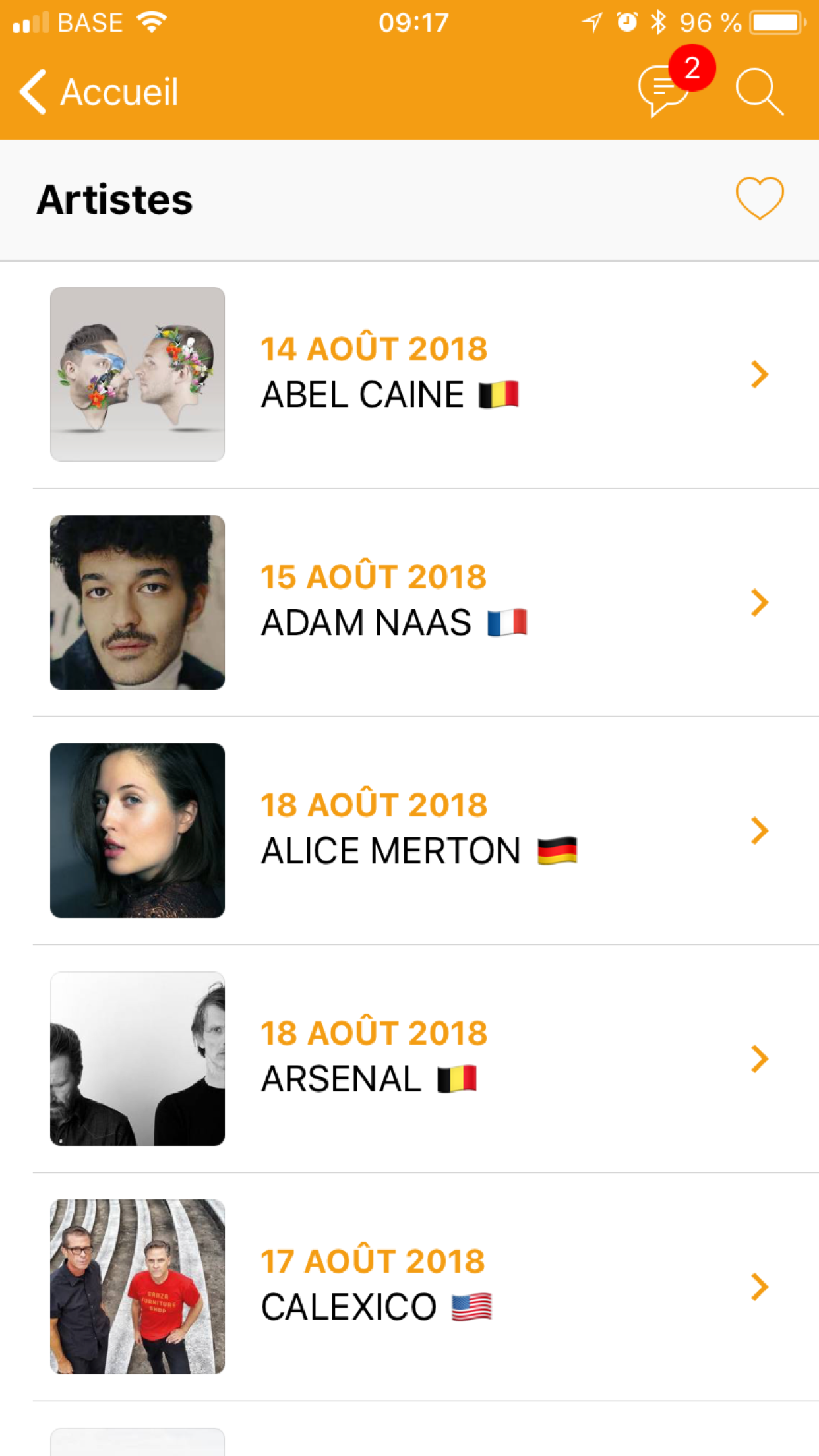
Task: Tap the Adam Naas portrait thumbnail
Action: point(137,602)
